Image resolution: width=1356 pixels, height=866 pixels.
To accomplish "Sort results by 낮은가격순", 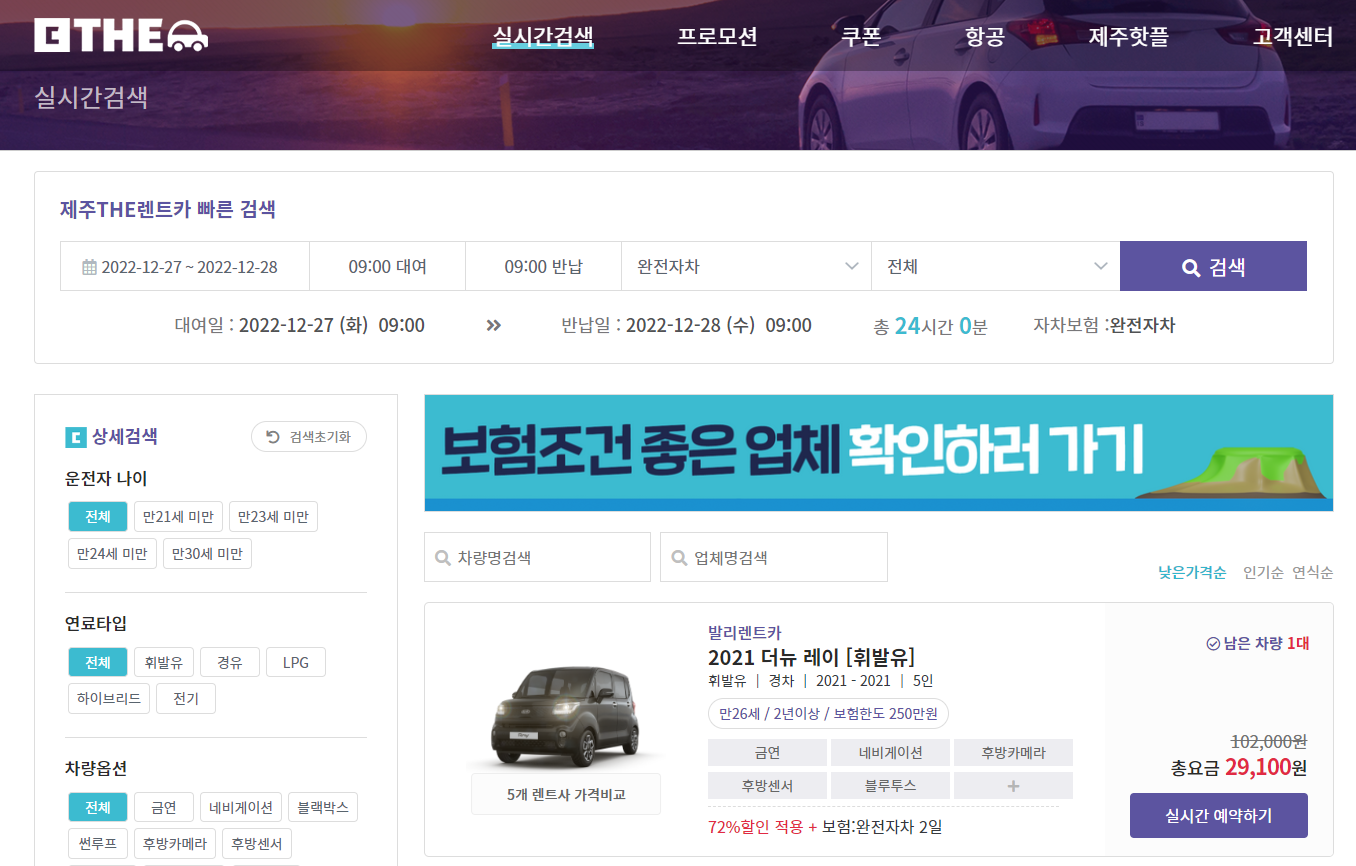I will [x=1192, y=573].
